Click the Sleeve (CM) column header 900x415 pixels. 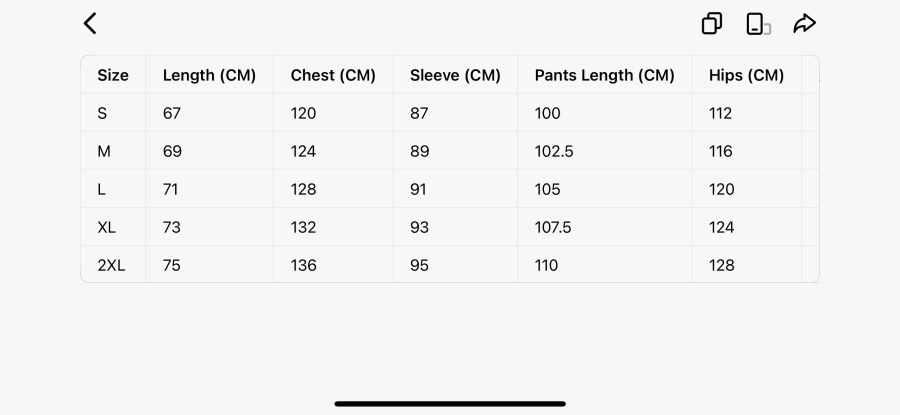(455, 75)
